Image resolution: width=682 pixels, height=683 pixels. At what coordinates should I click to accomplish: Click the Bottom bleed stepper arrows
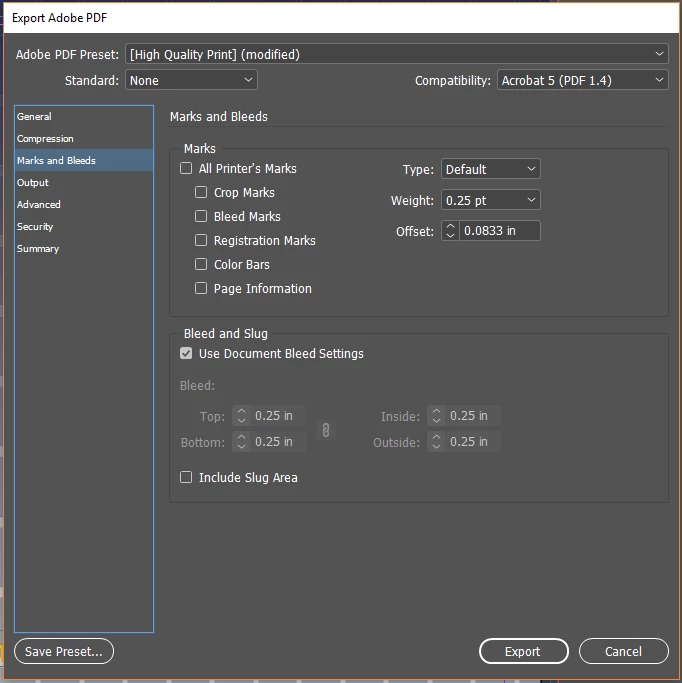click(x=241, y=442)
